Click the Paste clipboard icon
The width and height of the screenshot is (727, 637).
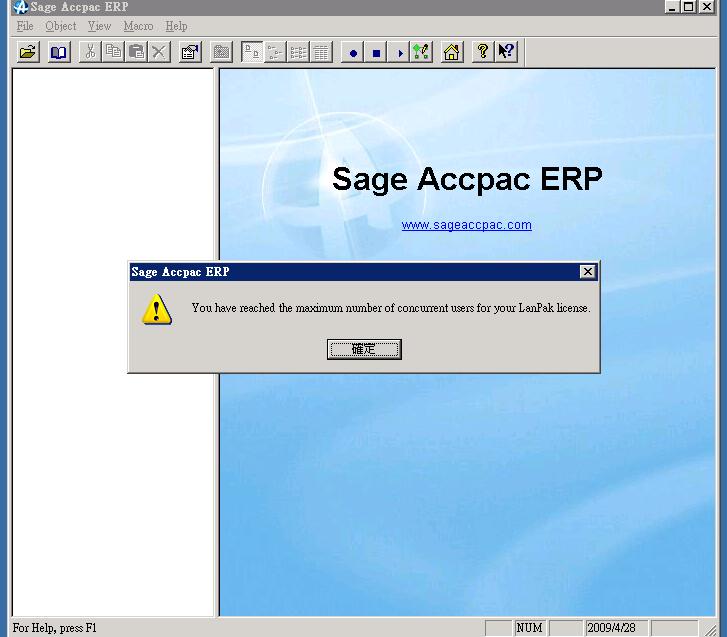[x=136, y=52]
